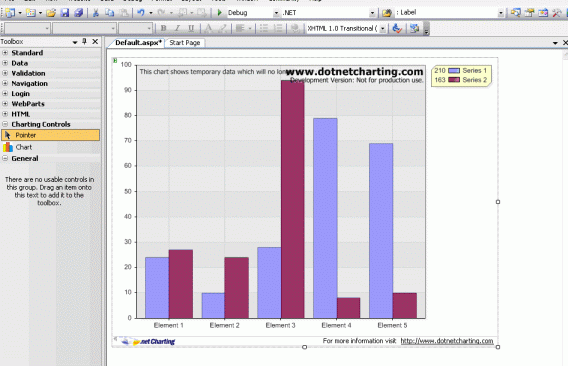
Task: Click the numbered list icon
Action: (x=277, y=28)
